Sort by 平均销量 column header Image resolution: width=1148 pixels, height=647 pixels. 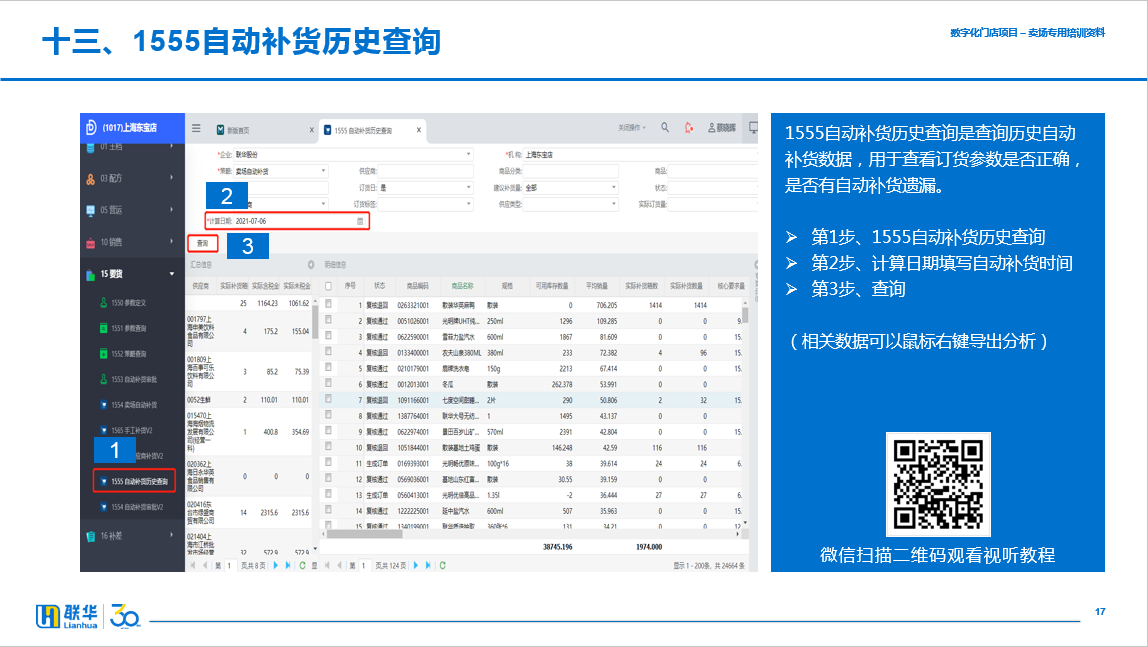coord(597,286)
